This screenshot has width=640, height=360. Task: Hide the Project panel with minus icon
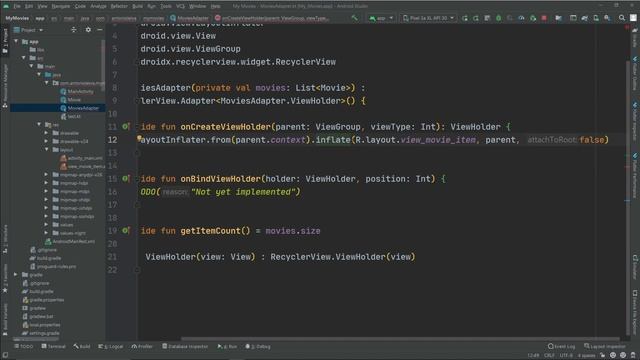pyautogui.click(x=100, y=30)
